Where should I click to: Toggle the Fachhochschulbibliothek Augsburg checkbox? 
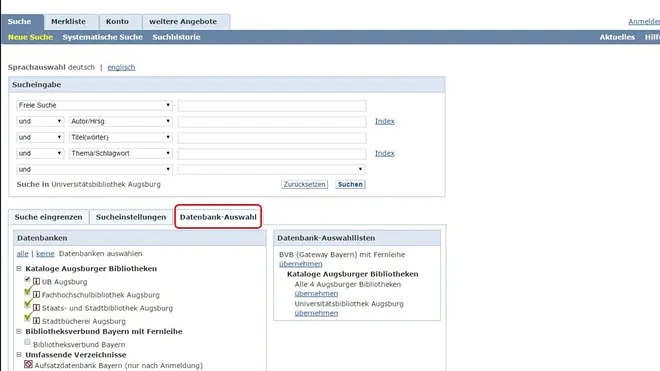coord(28,291)
